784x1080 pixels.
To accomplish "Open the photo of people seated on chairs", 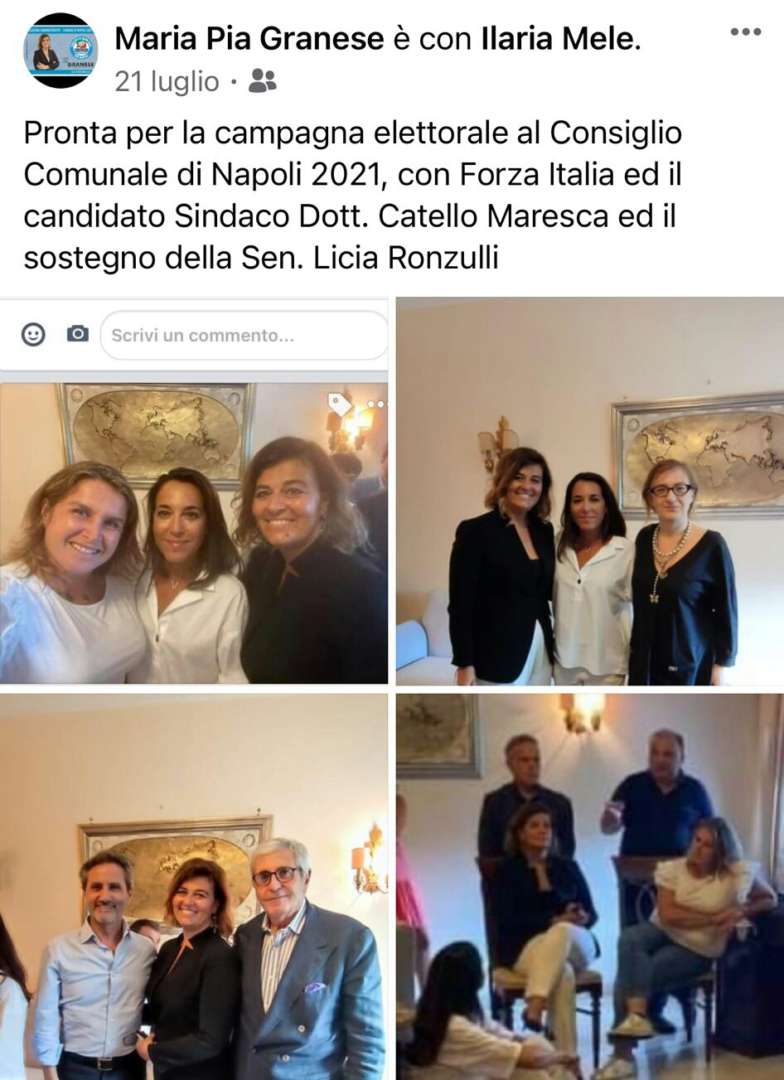I will coord(590,887).
